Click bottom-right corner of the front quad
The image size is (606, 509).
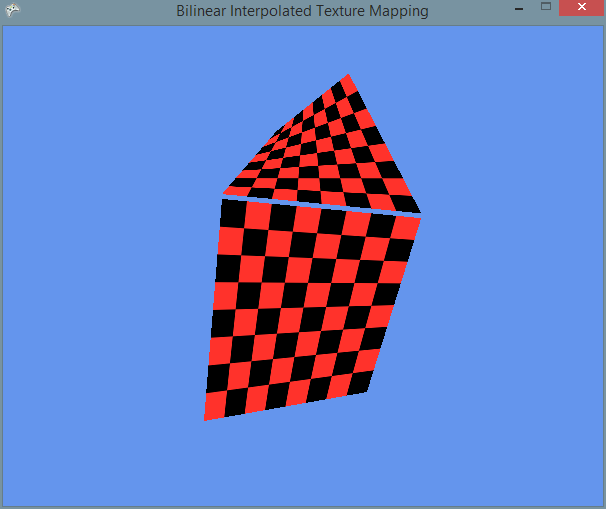point(367,389)
